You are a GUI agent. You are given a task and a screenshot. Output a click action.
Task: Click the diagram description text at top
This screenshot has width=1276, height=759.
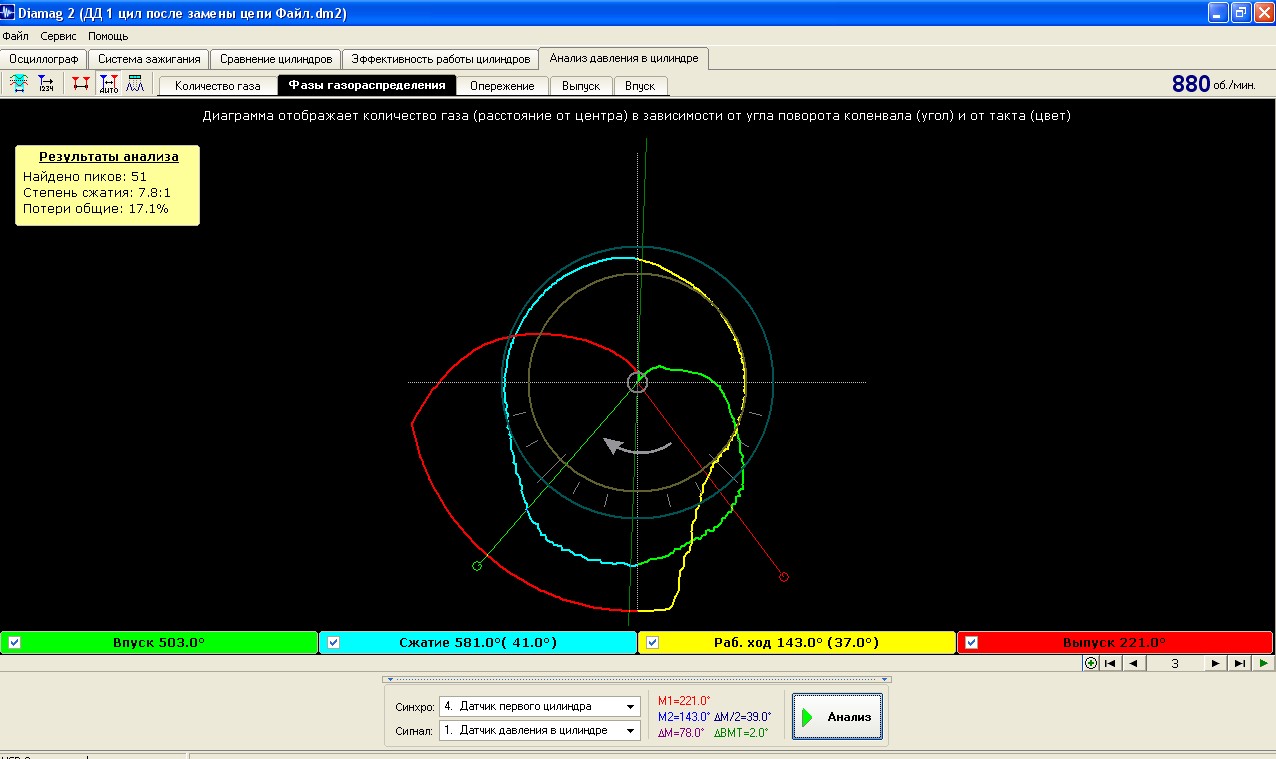636,116
